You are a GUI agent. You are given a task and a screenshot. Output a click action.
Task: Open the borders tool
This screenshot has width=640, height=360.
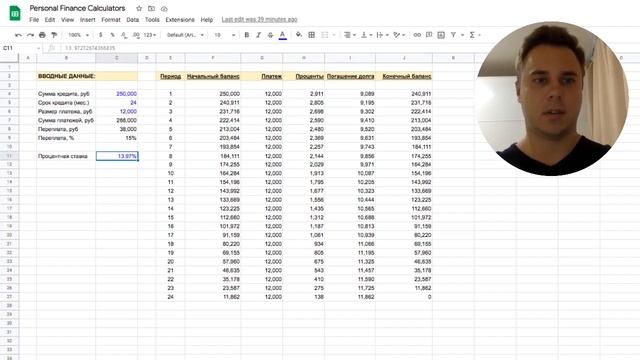click(x=311, y=35)
